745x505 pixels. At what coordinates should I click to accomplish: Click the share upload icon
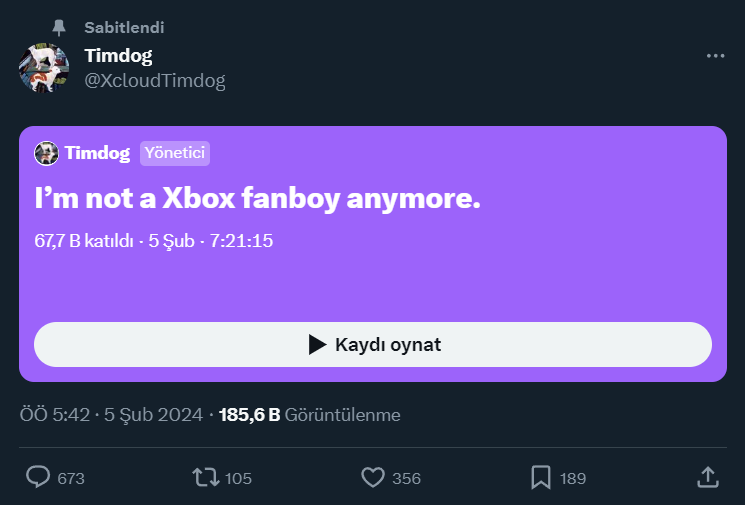pyautogui.click(x=707, y=477)
